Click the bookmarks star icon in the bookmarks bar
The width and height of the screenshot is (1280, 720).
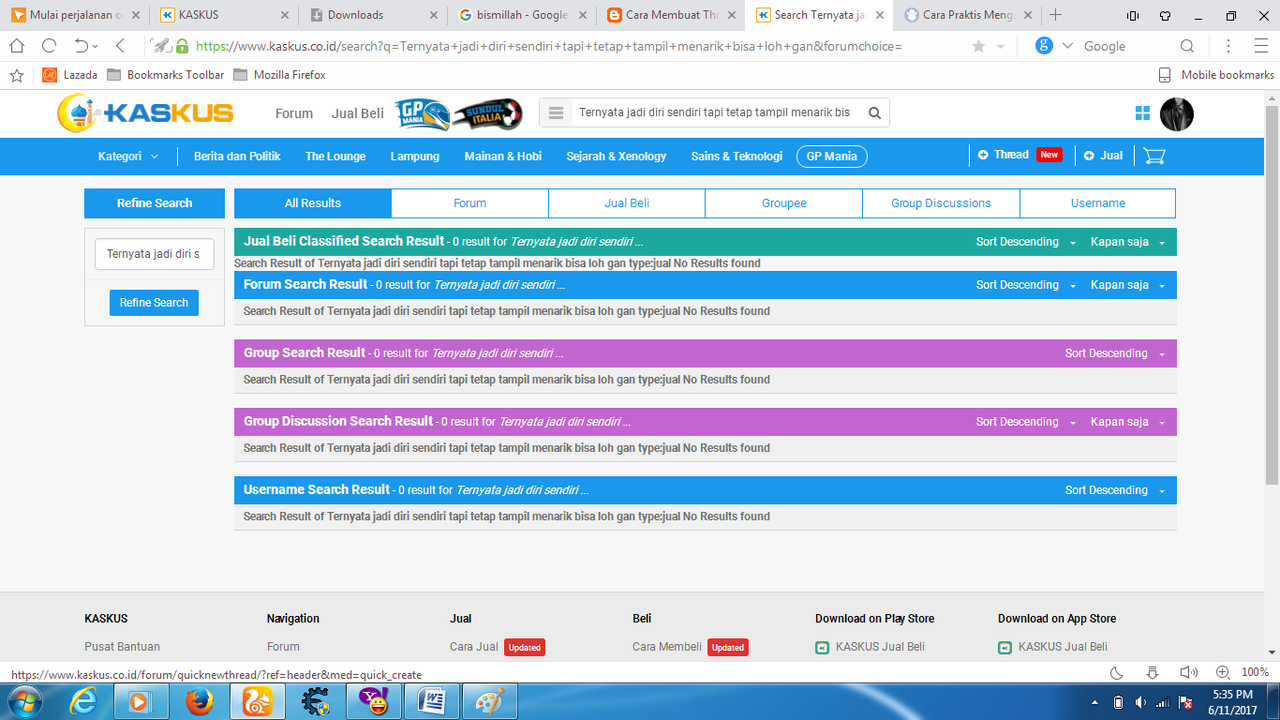[16, 75]
